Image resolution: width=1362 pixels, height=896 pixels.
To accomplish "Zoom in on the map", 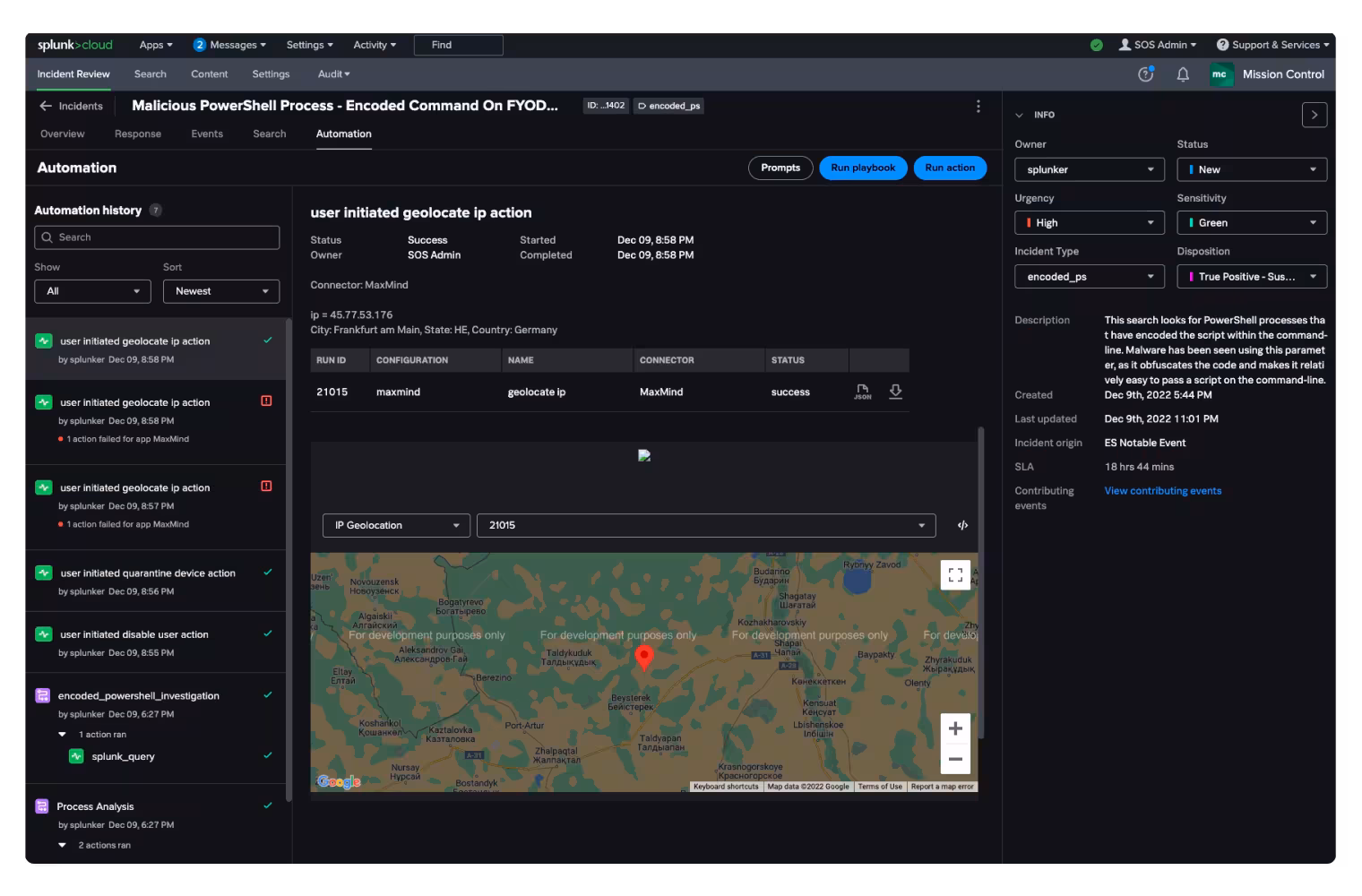I will [x=955, y=728].
